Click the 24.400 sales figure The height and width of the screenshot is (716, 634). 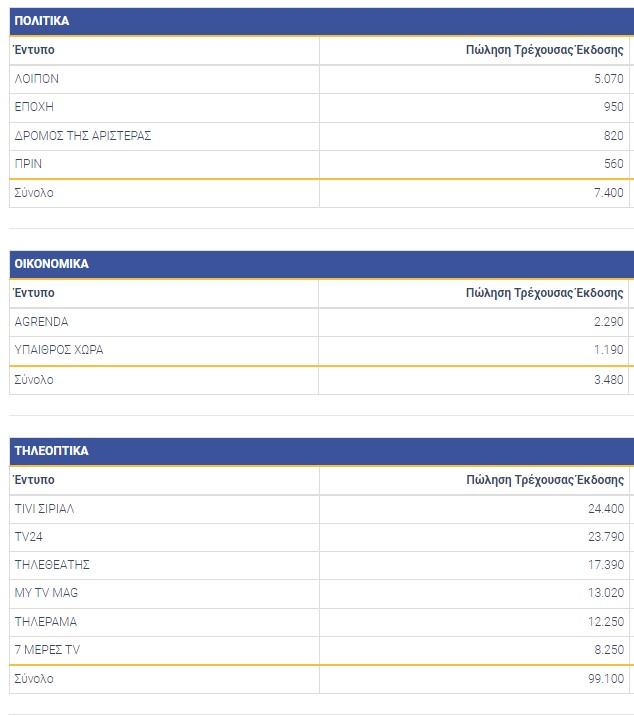pos(604,509)
